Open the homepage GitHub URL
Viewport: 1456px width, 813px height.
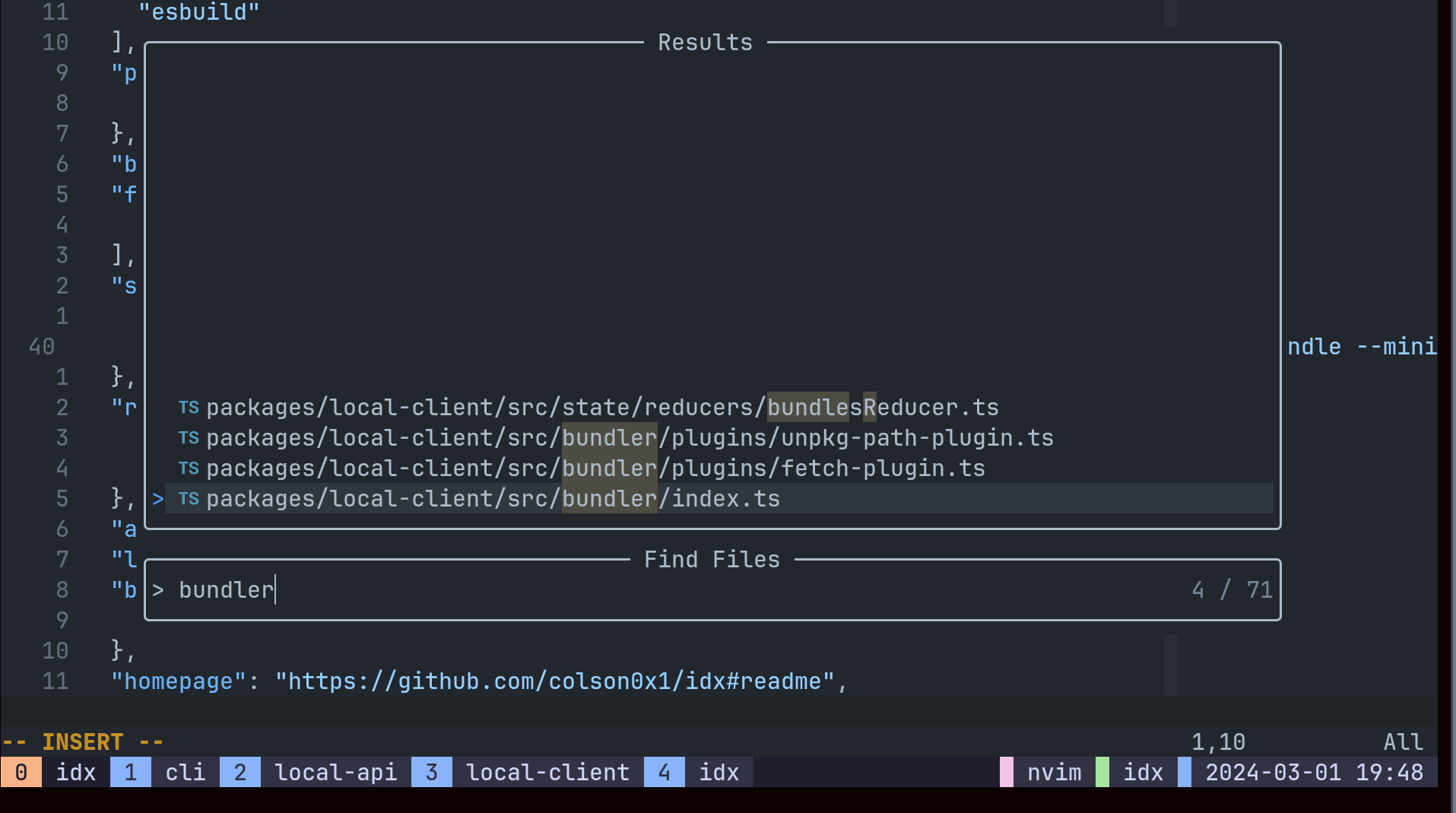click(555, 681)
